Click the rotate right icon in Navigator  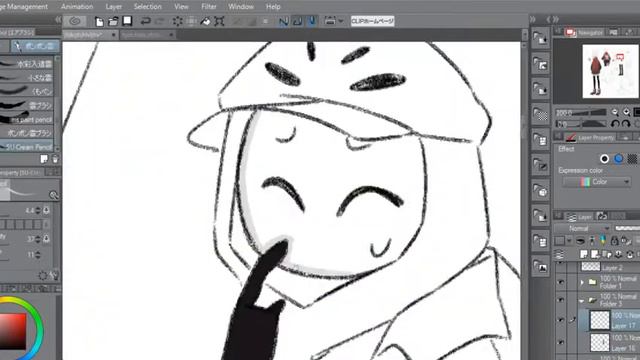pos(626,123)
